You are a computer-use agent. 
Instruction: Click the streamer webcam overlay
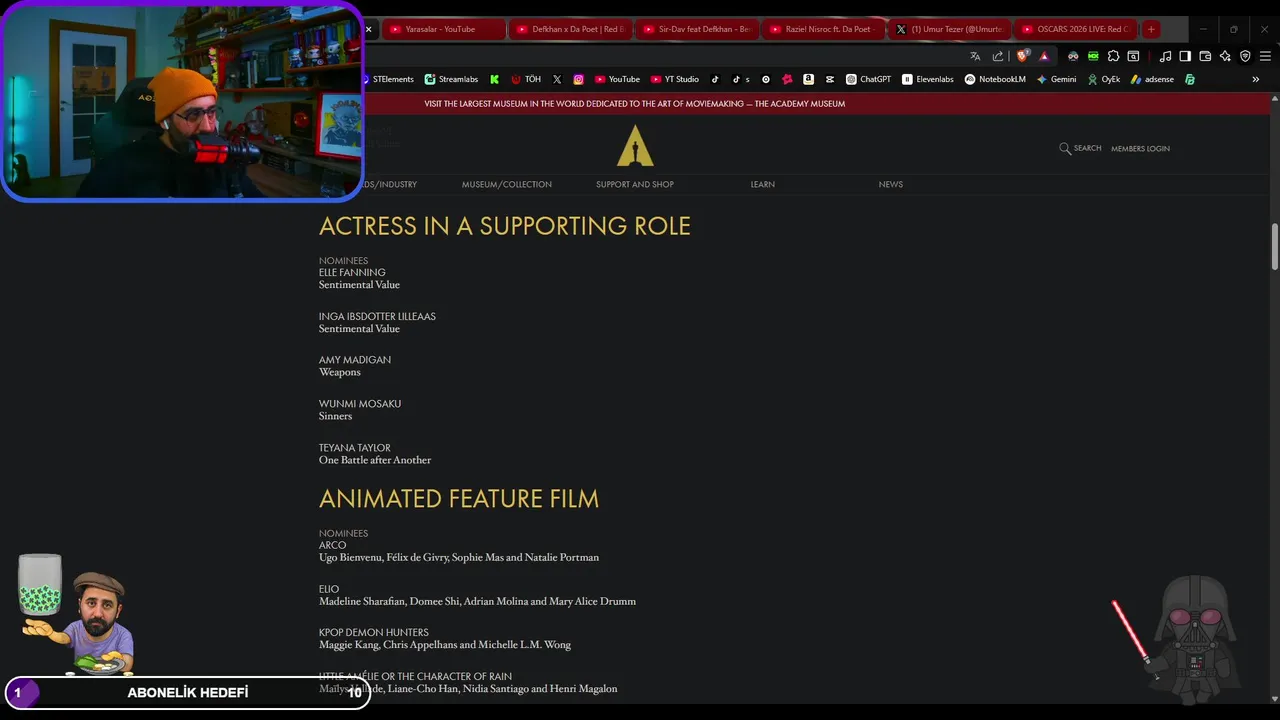click(x=182, y=100)
